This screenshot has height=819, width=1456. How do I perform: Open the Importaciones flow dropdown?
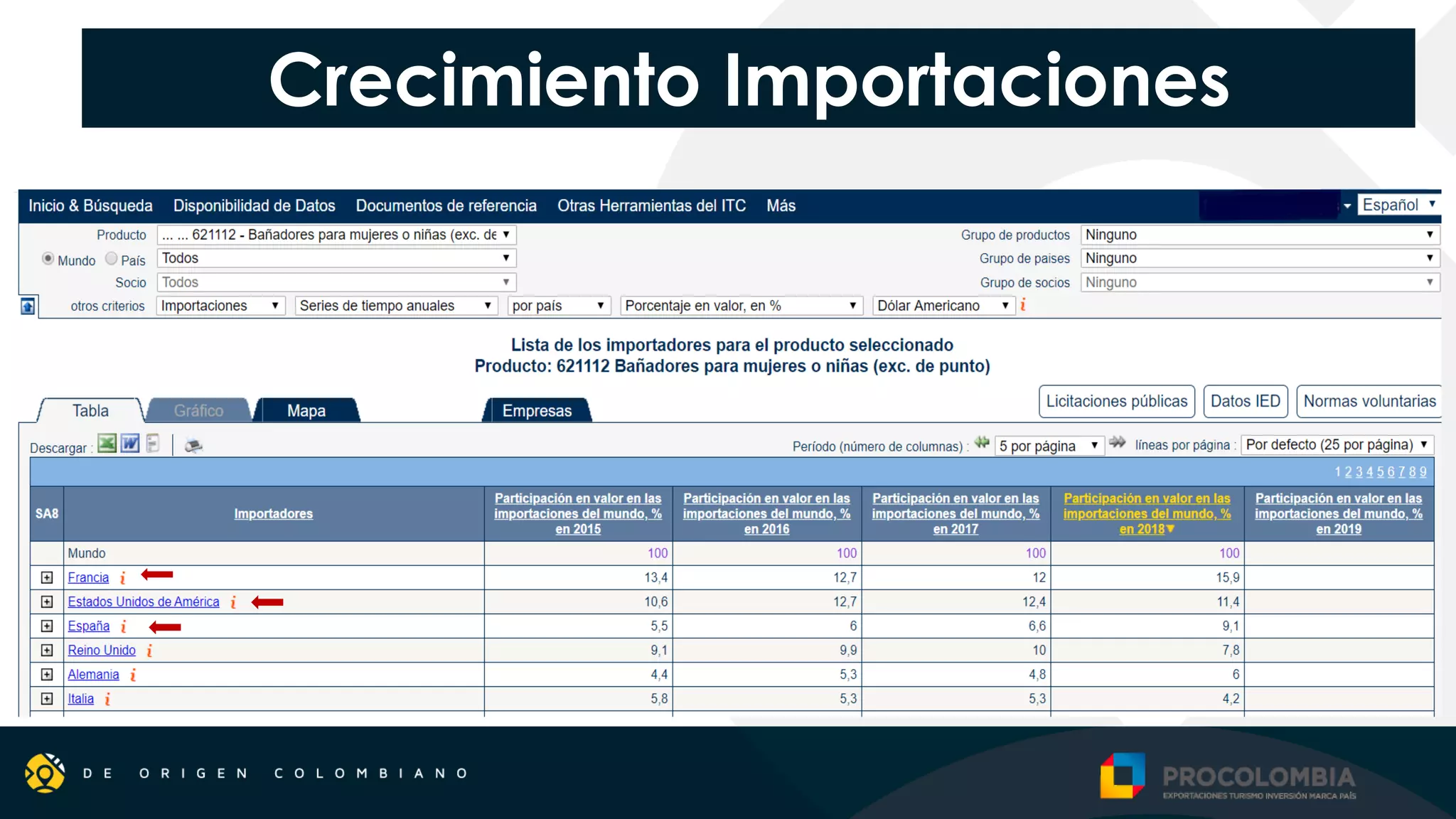220,306
